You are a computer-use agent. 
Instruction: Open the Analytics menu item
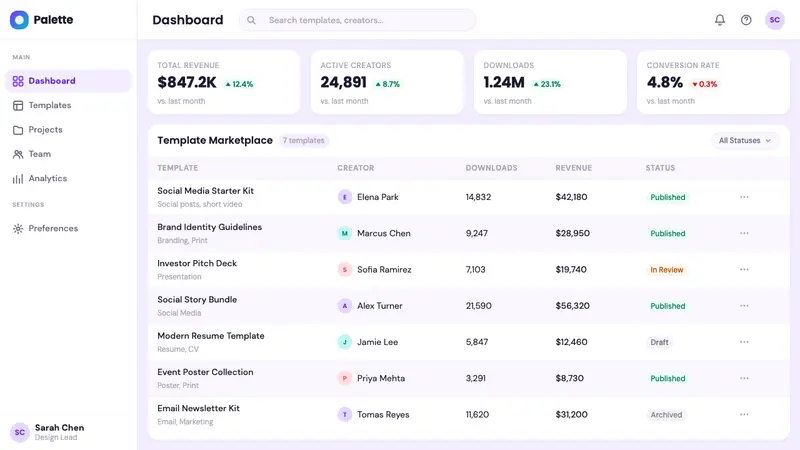click(68, 179)
